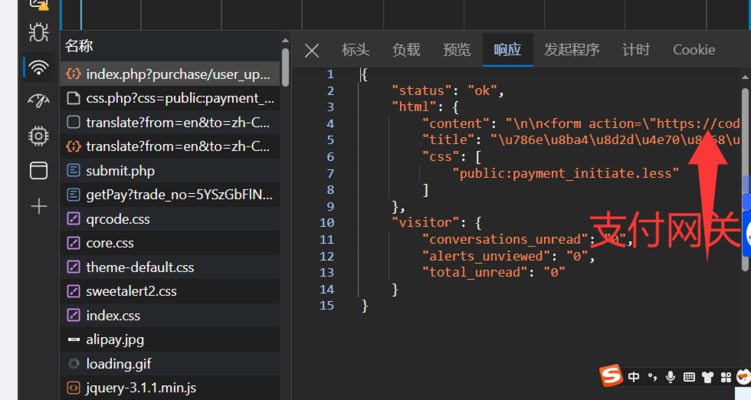Open the Sogou soft keyboard icon

(x=689, y=377)
